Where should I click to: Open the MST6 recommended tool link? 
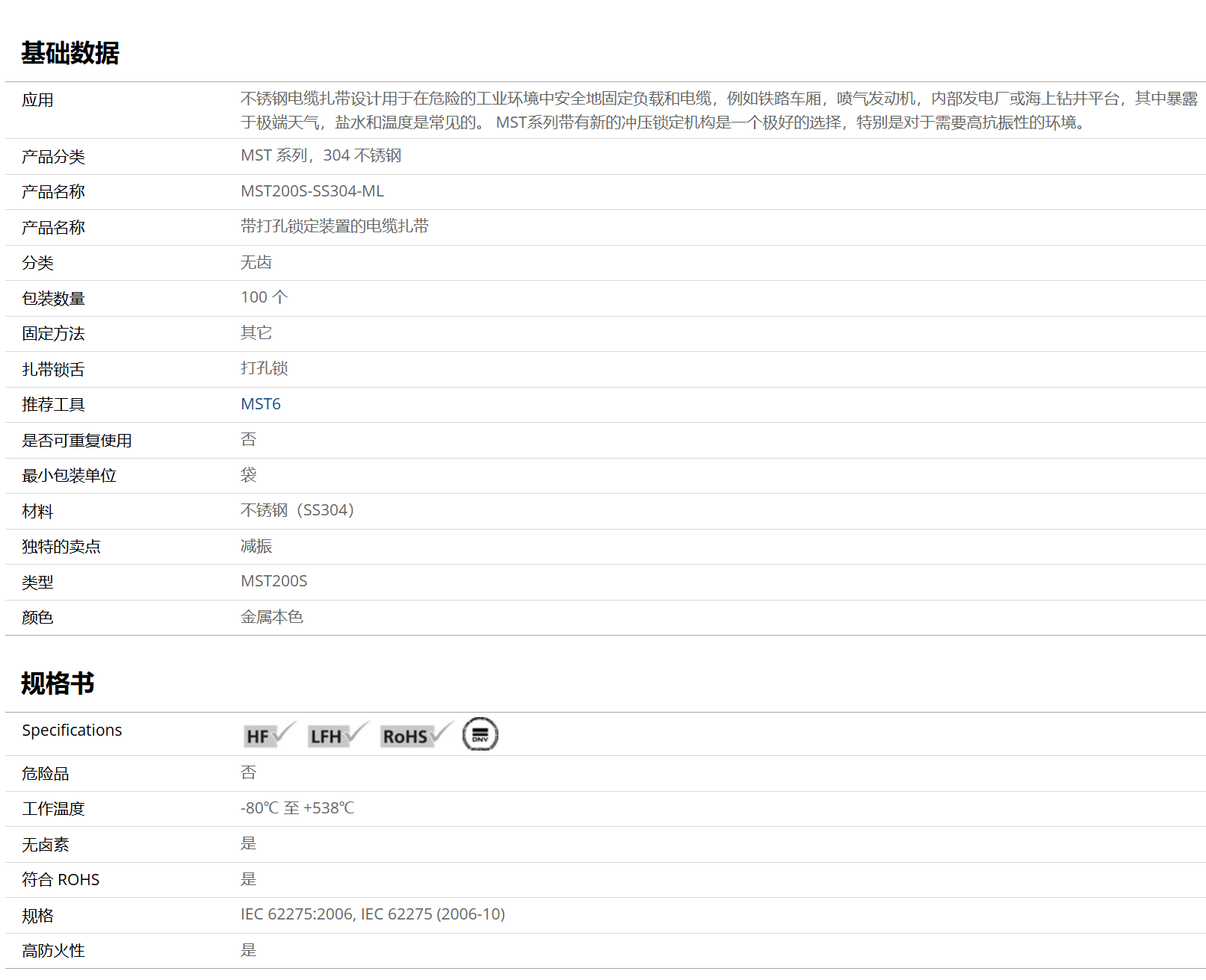coord(260,404)
